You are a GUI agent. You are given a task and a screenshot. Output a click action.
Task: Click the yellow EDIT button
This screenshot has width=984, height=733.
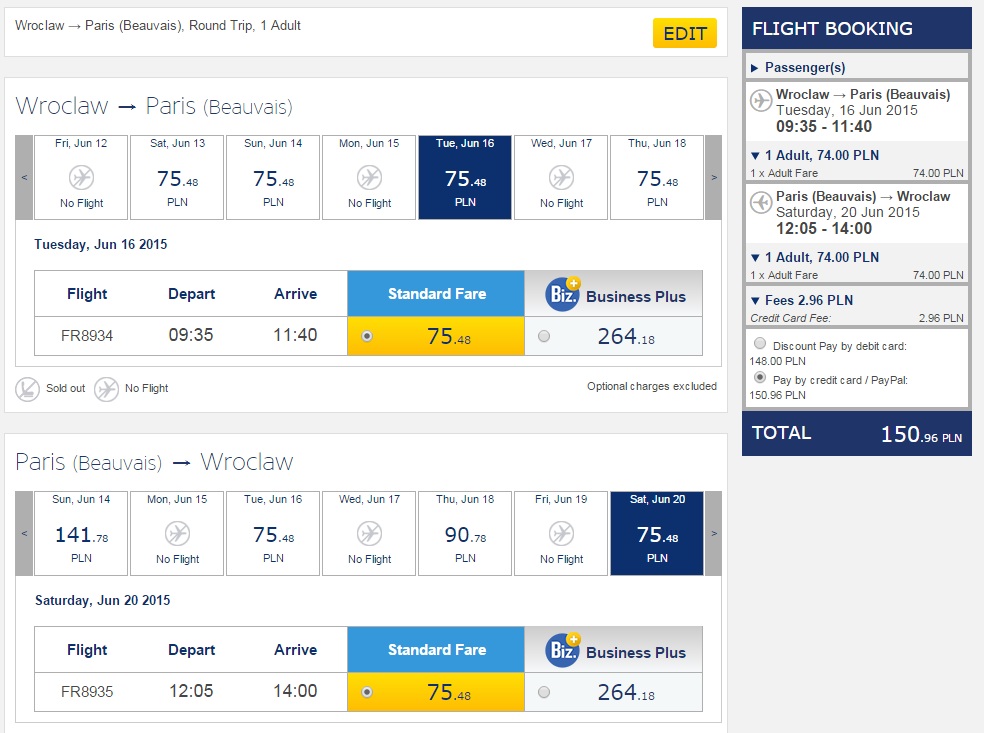pos(685,33)
